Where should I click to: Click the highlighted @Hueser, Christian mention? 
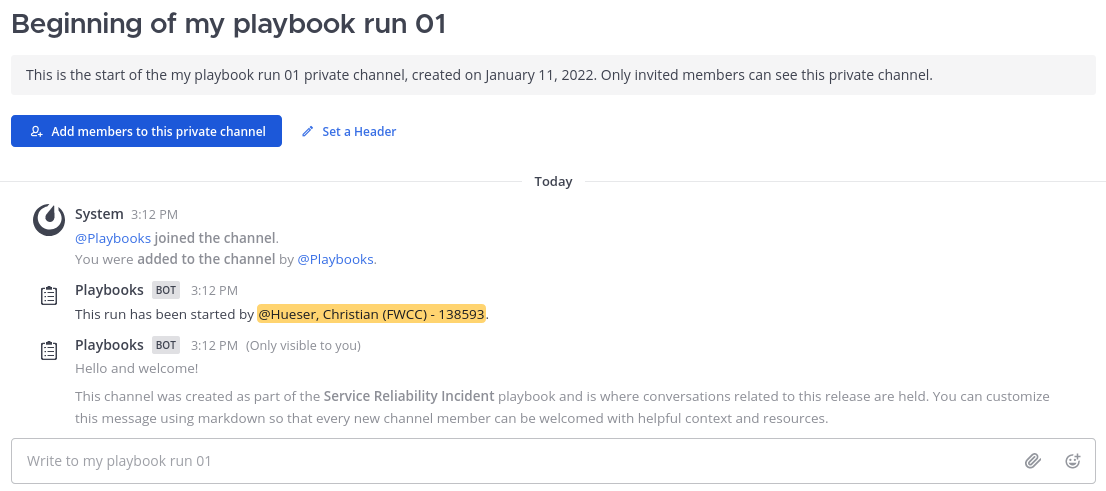coord(371,314)
